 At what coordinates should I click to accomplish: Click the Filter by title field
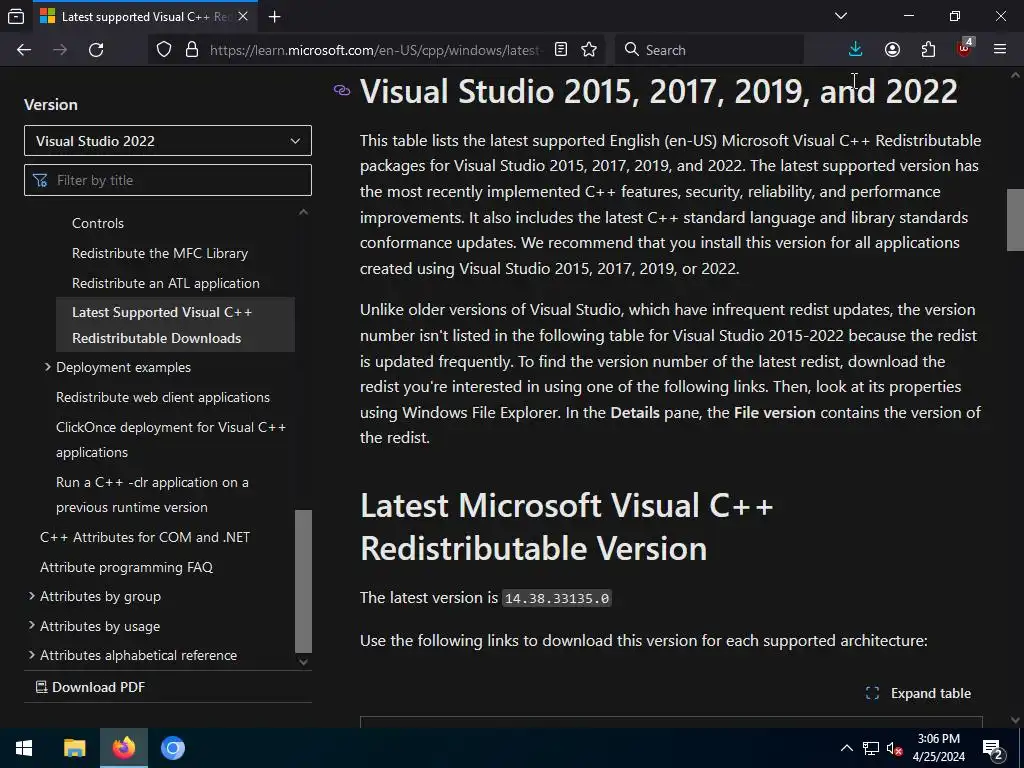(x=168, y=180)
